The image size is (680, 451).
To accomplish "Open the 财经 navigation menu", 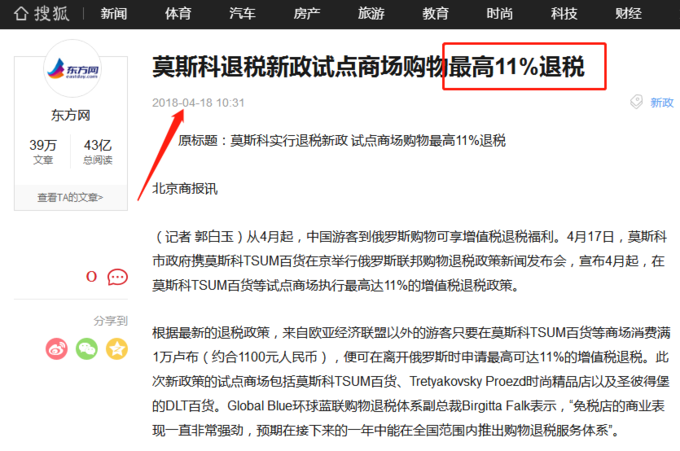I will (x=628, y=14).
